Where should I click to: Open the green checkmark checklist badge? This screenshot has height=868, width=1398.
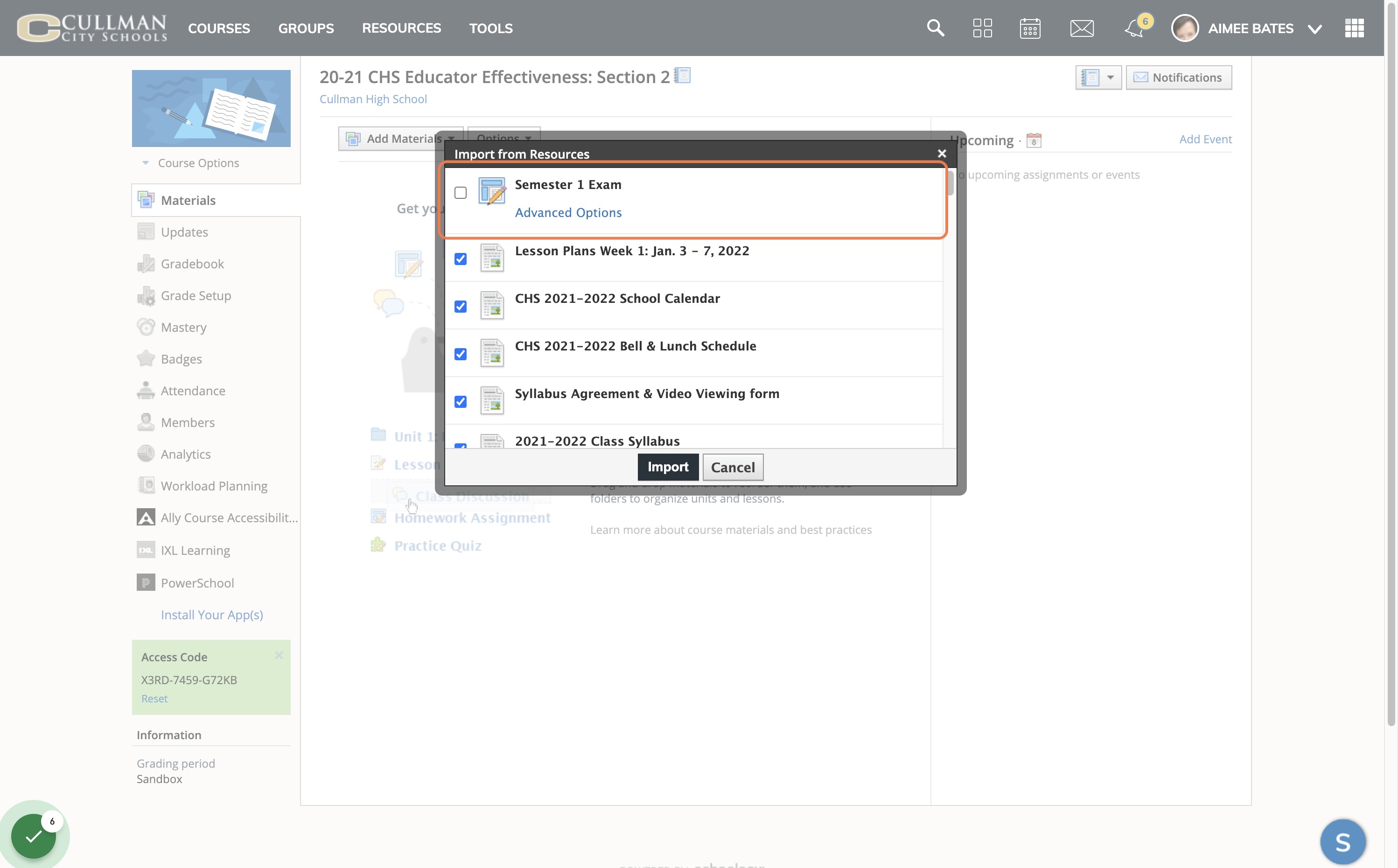coord(33,836)
